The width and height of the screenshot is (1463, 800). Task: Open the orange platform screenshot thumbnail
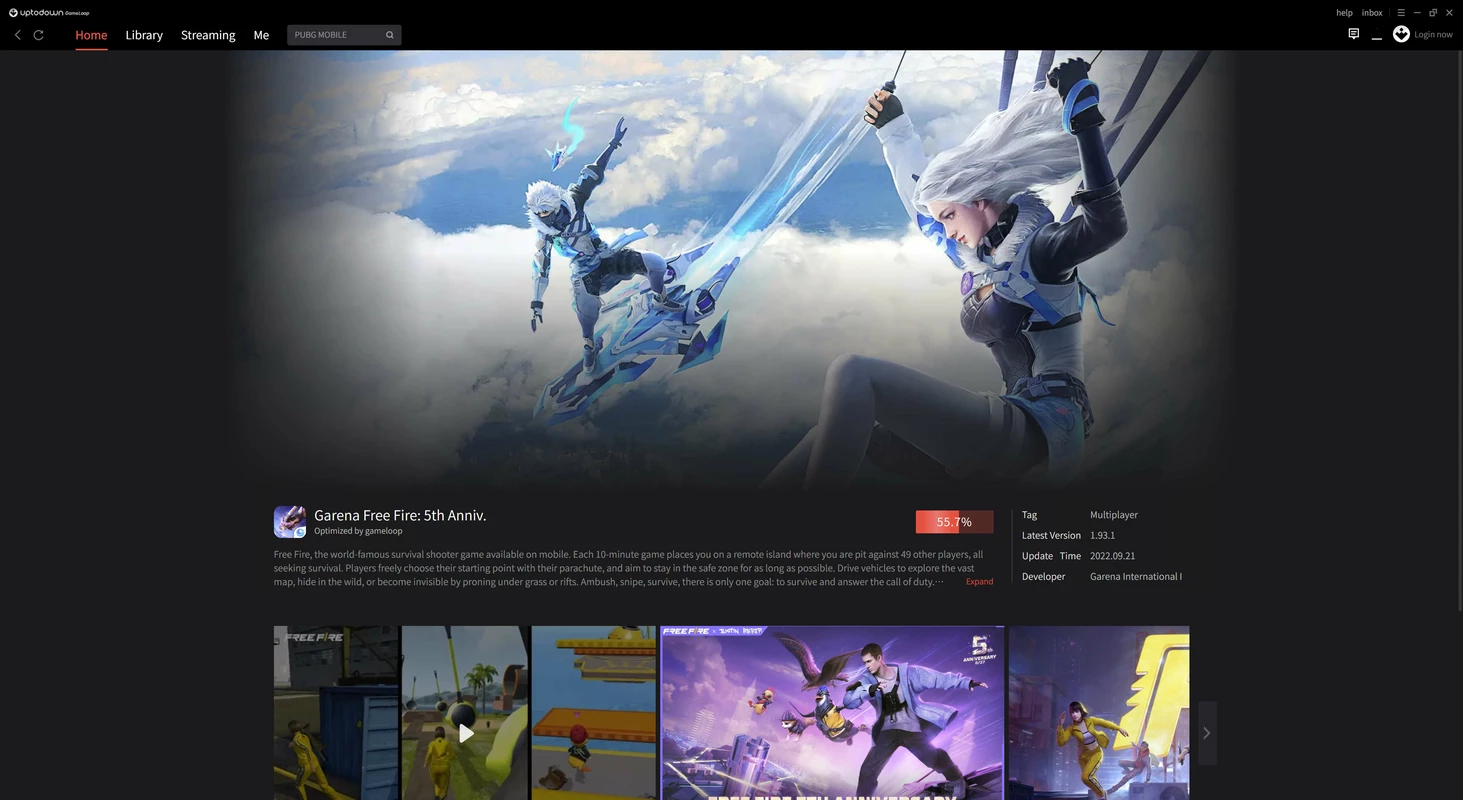coord(594,713)
